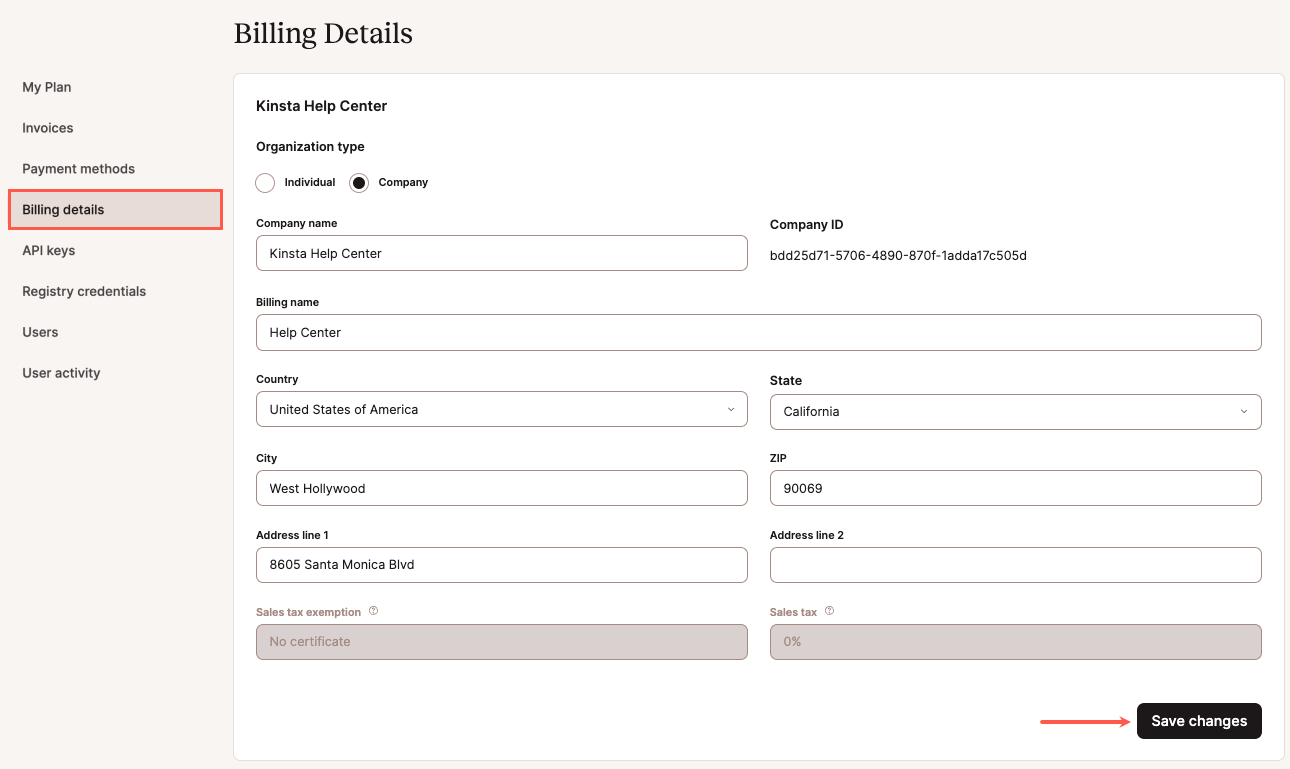The image size is (1290, 769).
Task: Open Registry credentials
Action: (x=84, y=291)
